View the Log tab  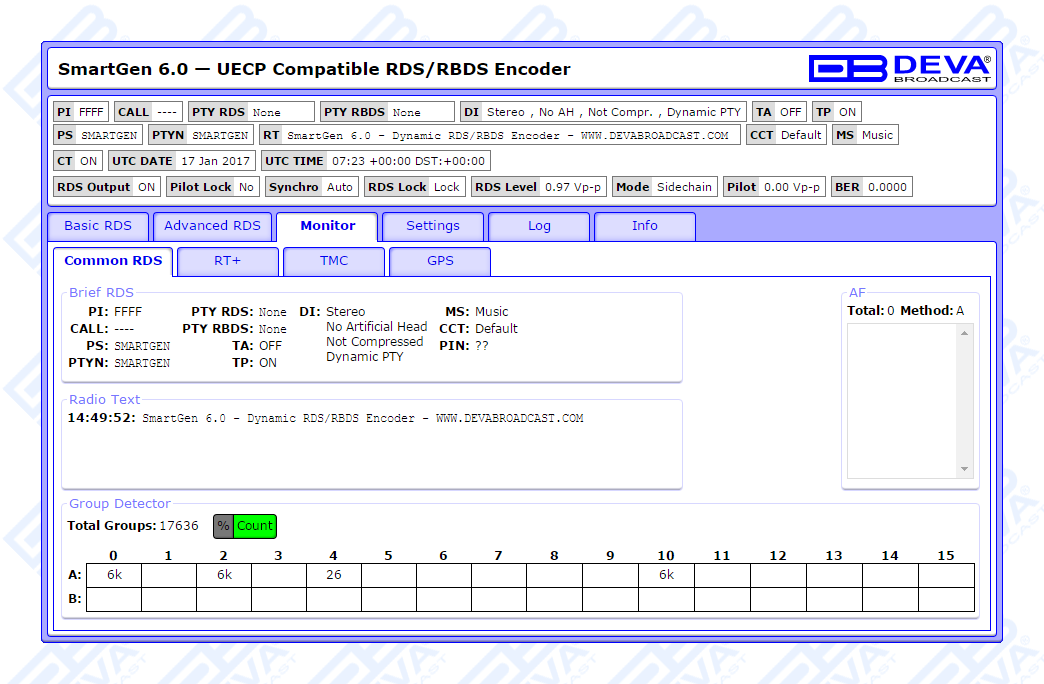(x=539, y=226)
